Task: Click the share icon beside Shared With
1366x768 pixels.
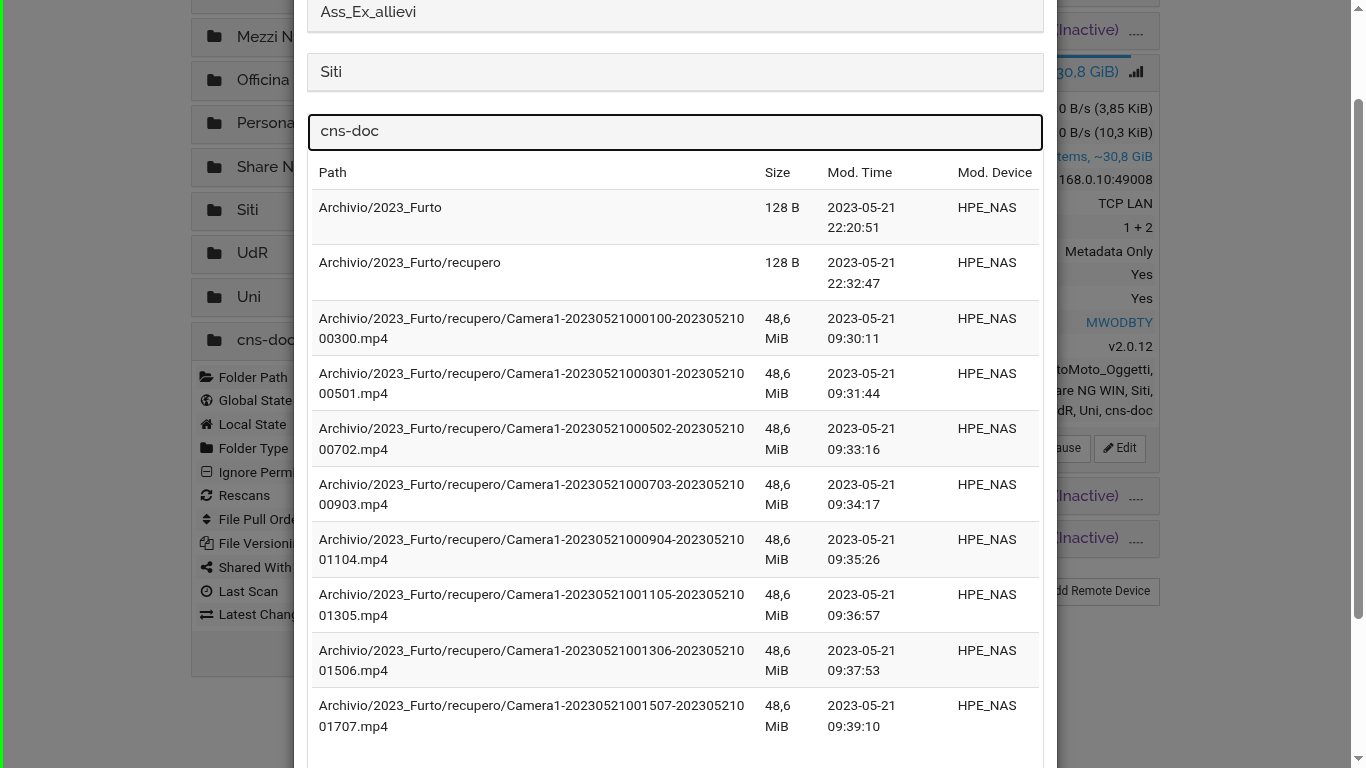Action: coord(206,567)
